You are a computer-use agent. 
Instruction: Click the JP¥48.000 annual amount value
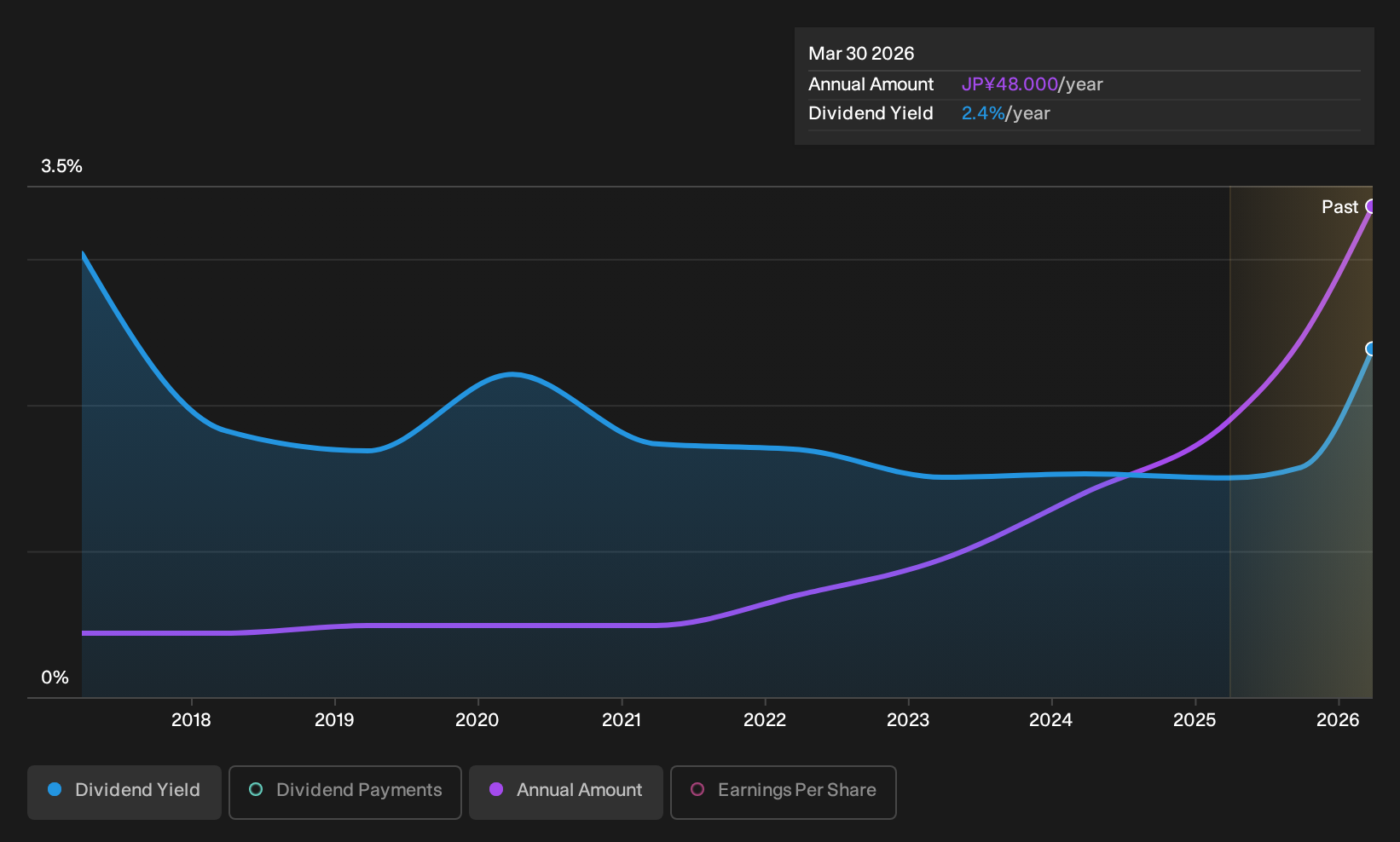[1010, 84]
